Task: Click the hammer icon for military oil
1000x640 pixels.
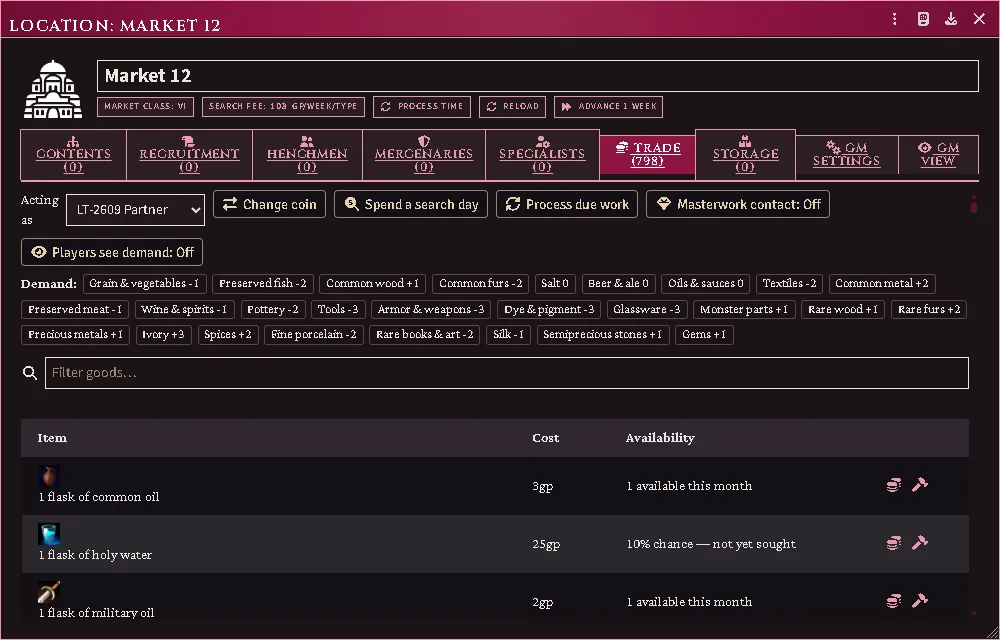Action: click(920, 601)
